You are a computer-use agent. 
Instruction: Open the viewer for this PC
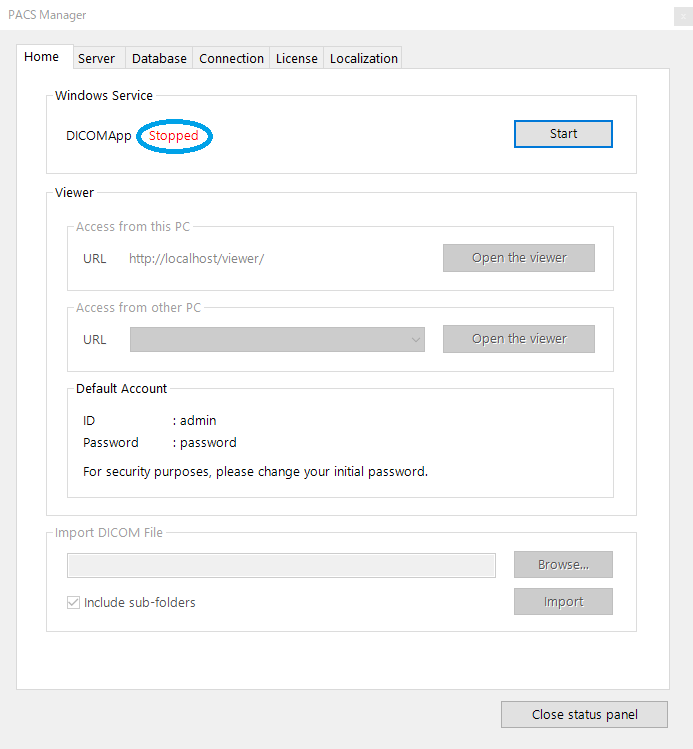(519, 258)
